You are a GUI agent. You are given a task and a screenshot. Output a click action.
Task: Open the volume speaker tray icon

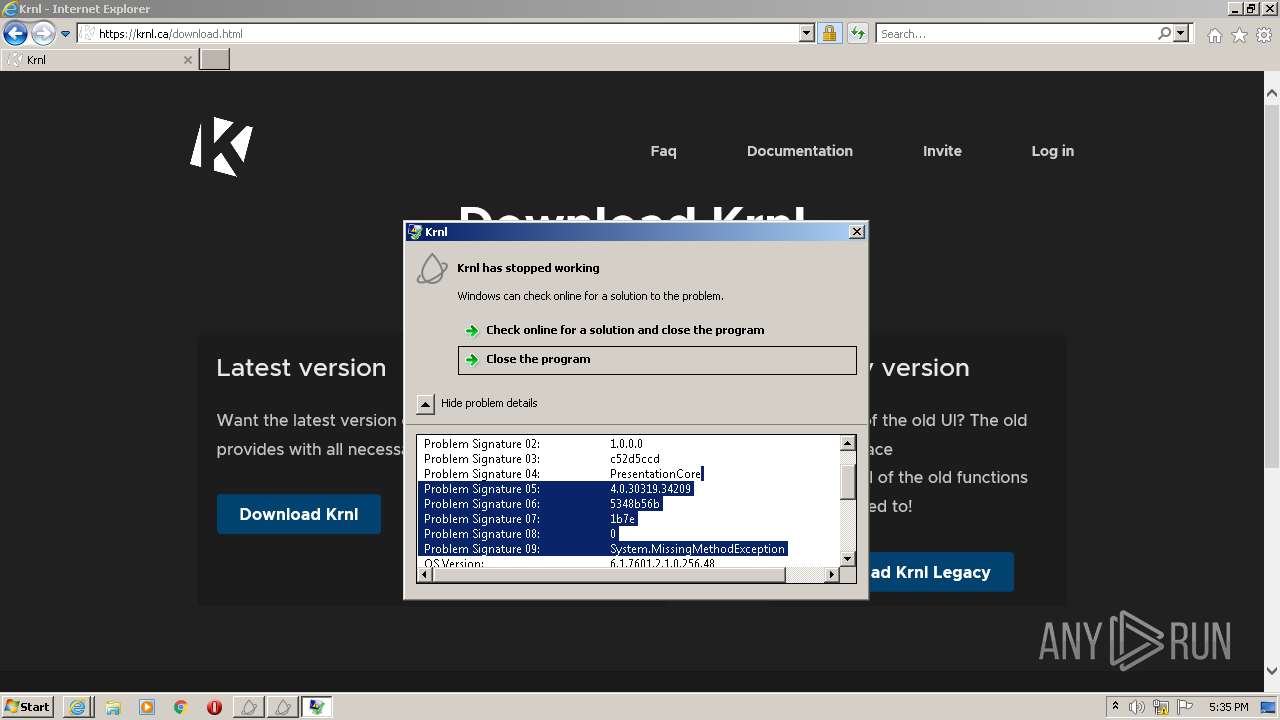pyautogui.click(x=1137, y=707)
